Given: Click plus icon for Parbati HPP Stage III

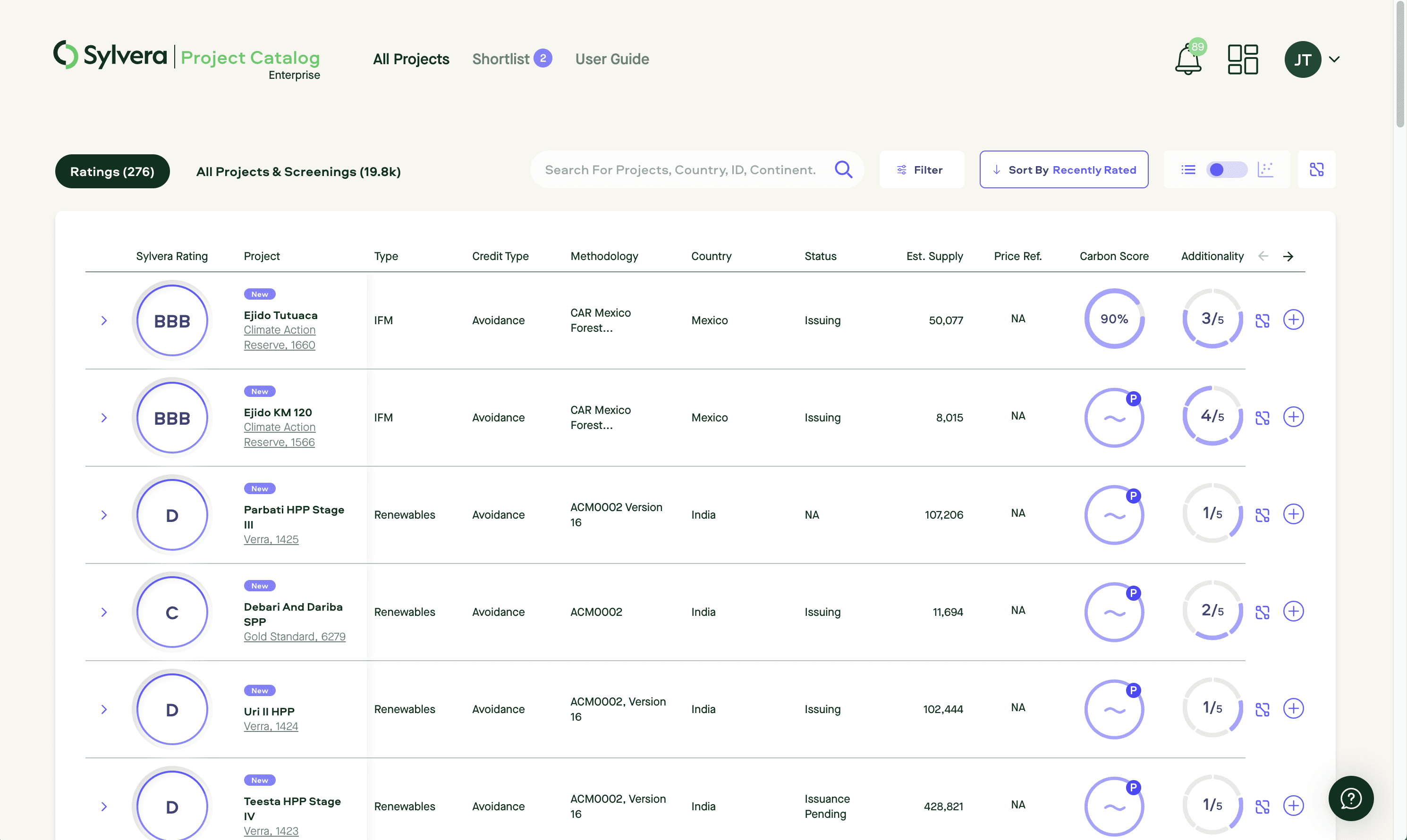Looking at the screenshot, I should click(x=1293, y=514).
